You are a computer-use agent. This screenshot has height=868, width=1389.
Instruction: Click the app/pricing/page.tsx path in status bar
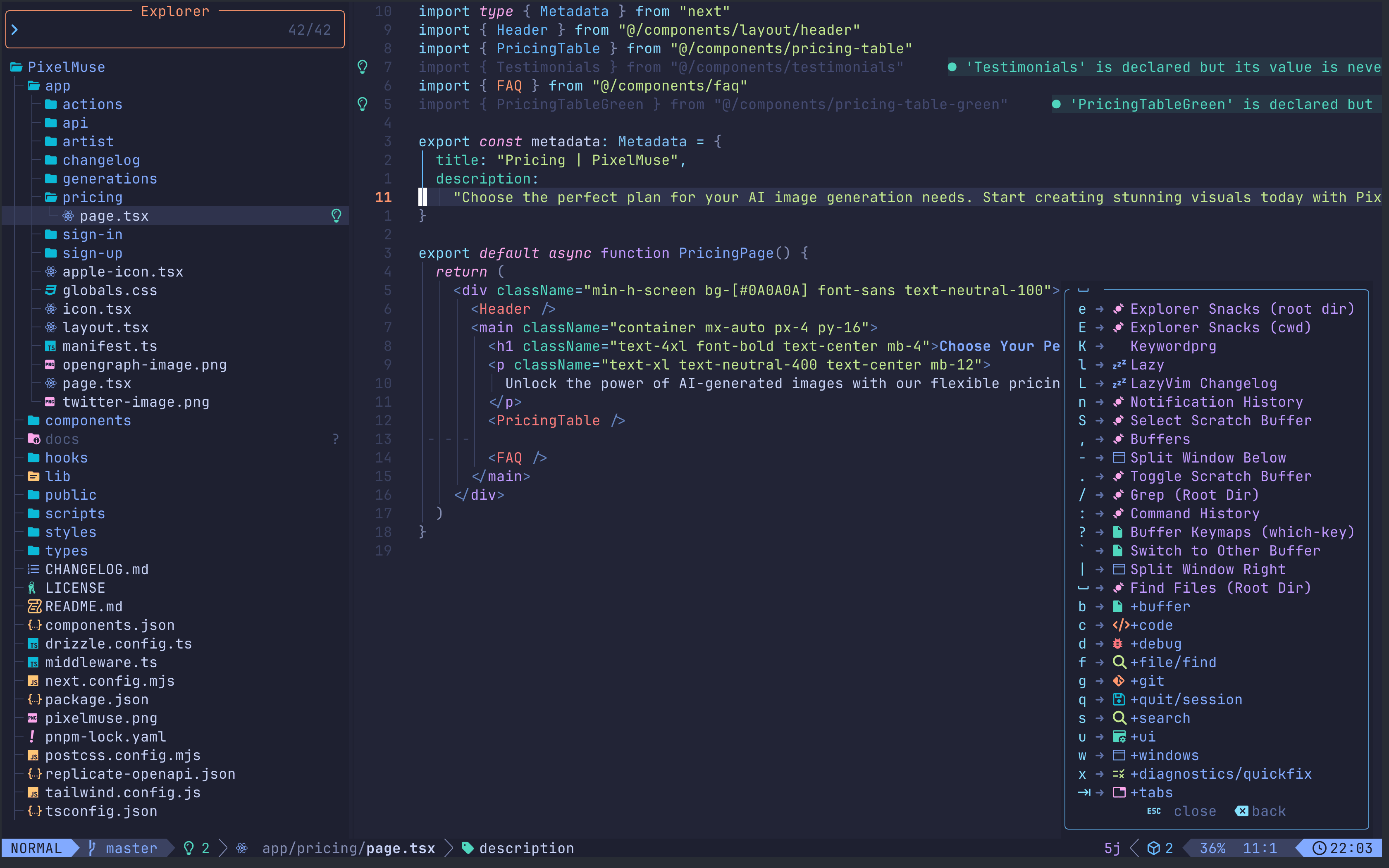click(348, 848)
